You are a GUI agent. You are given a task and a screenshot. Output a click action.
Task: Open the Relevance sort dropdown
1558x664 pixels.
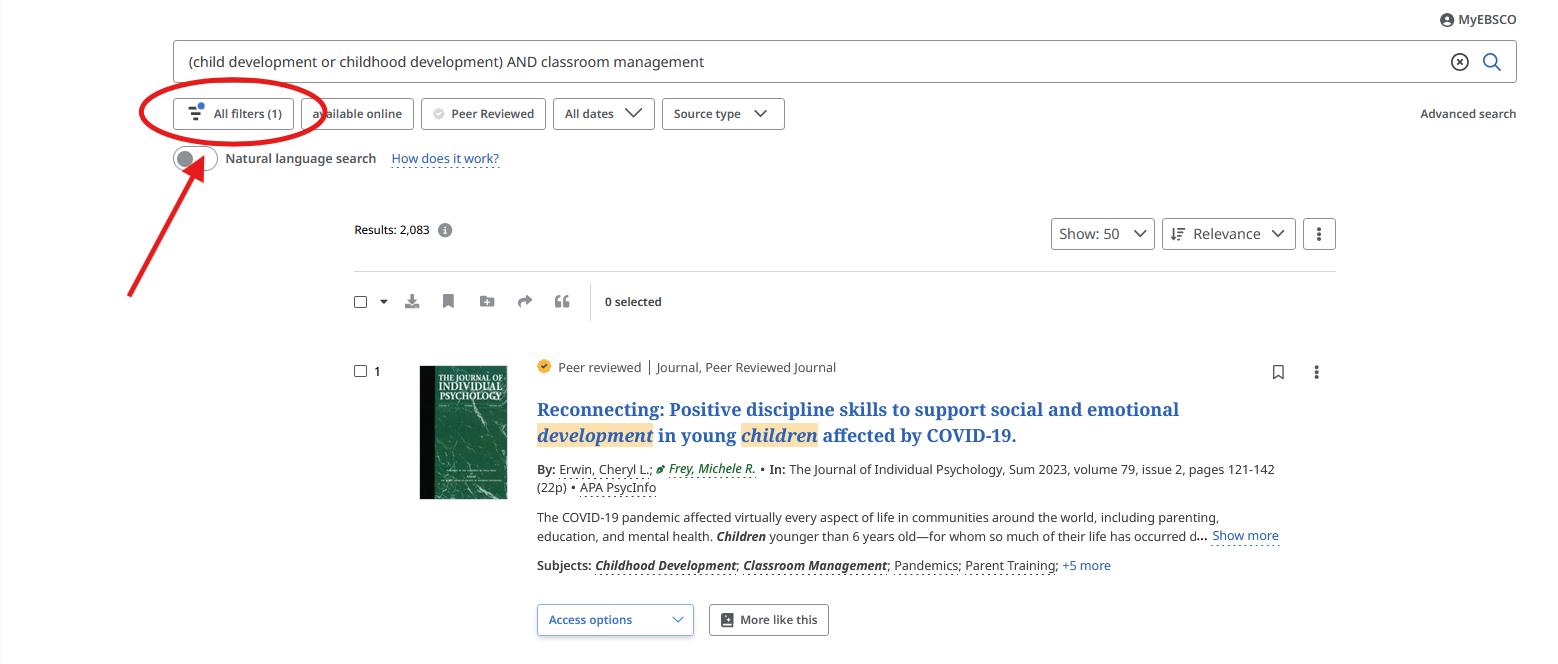1228,234
